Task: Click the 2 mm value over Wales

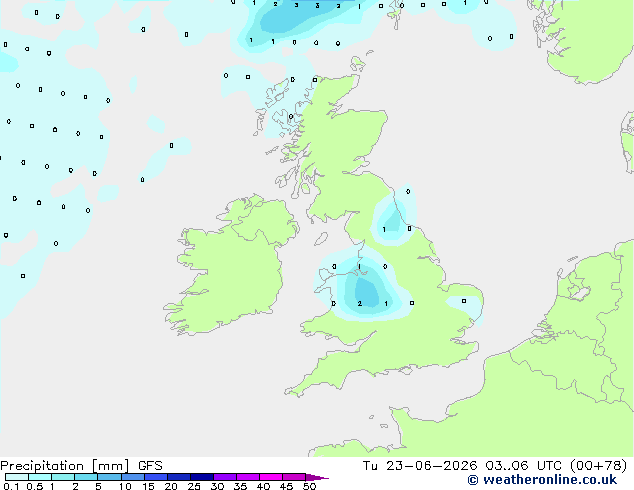Action: click(360, 304)
